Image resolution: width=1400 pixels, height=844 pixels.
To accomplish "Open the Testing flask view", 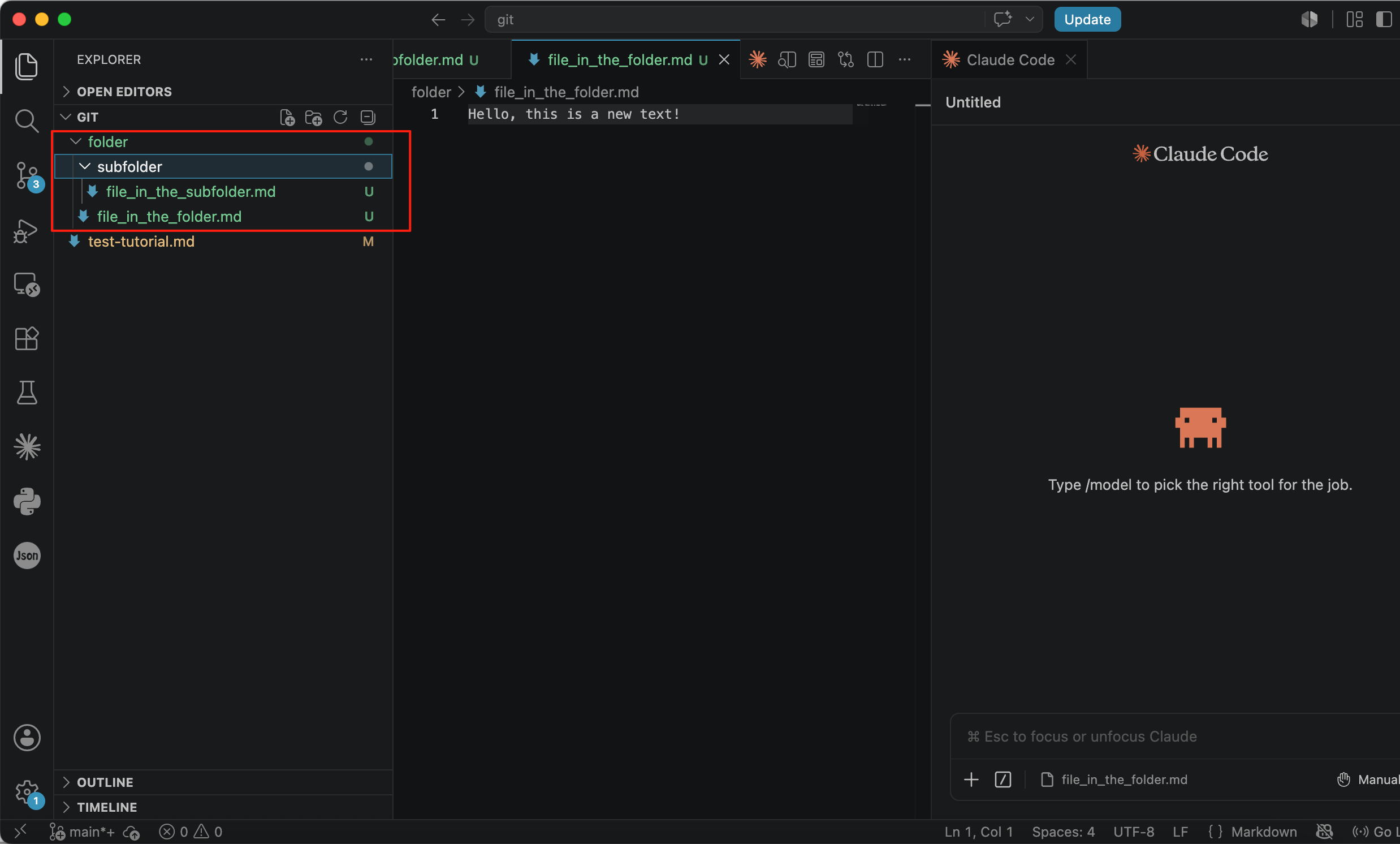I will [x=26, y=393].
